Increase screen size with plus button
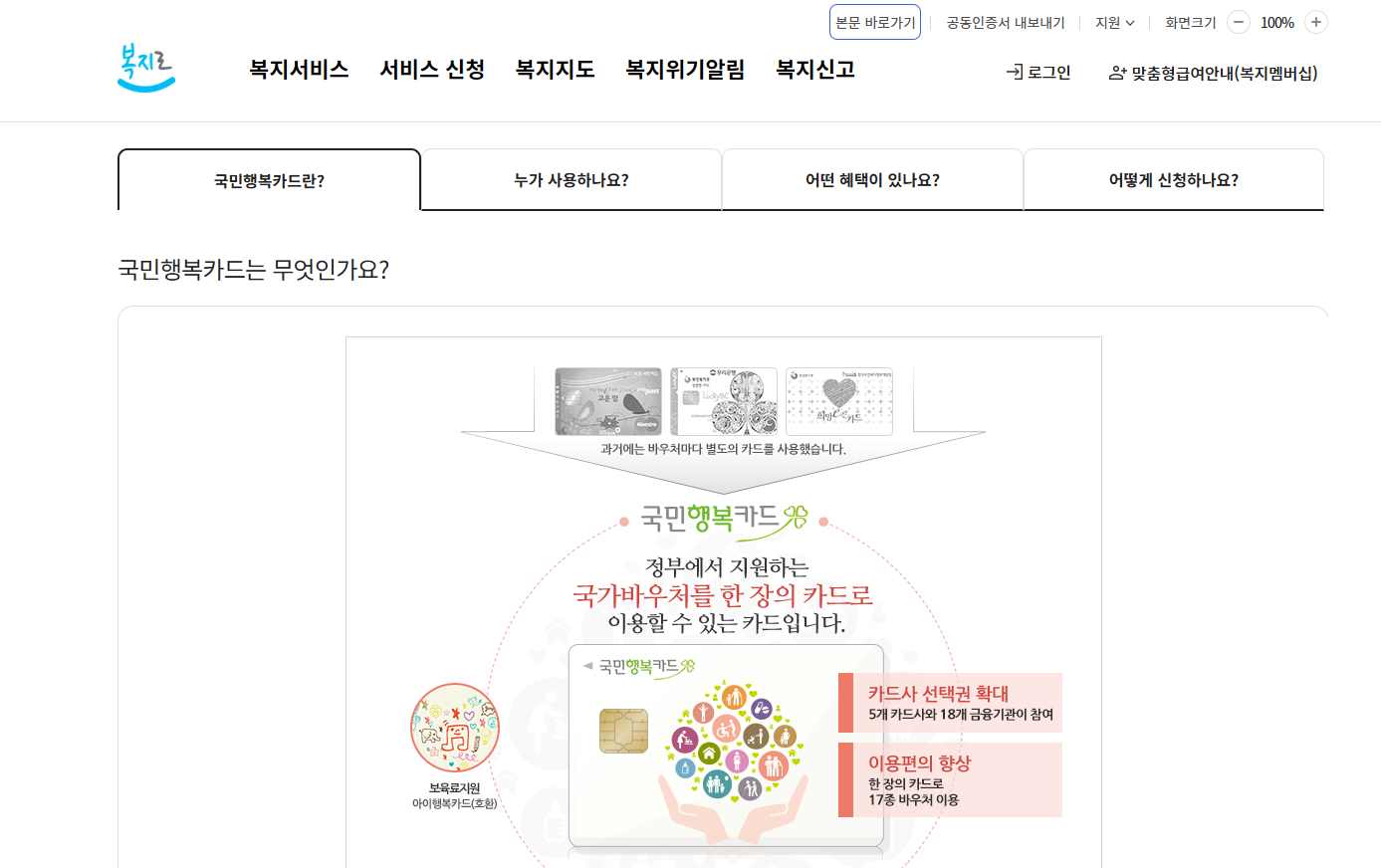The width and height of the screenshot is (1381, 868). click(1316, 22)
